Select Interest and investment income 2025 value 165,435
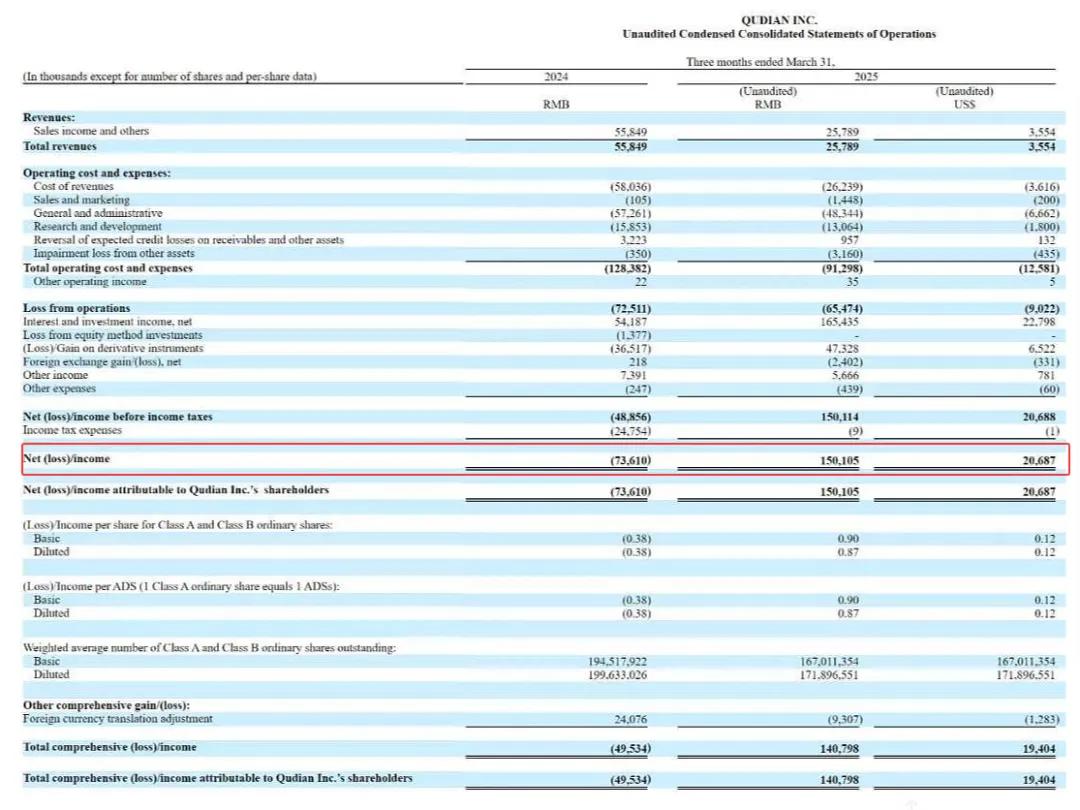Screen dimensions: 1080x810 pos(840,322)
